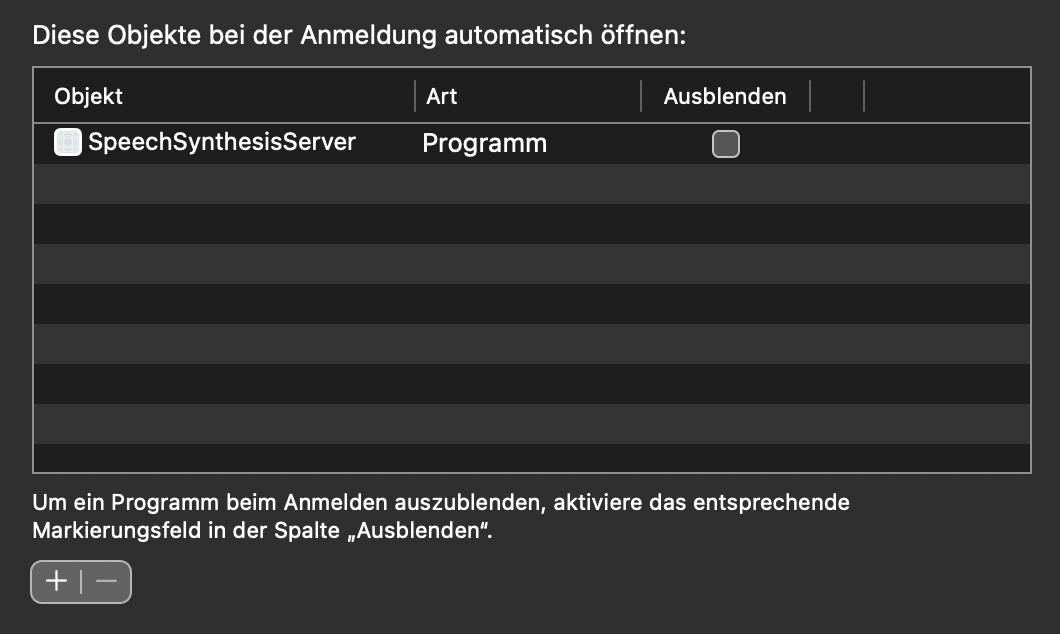Toggle Ausblenden checkbox for SpeechSynthesisServer

point(725,144)
